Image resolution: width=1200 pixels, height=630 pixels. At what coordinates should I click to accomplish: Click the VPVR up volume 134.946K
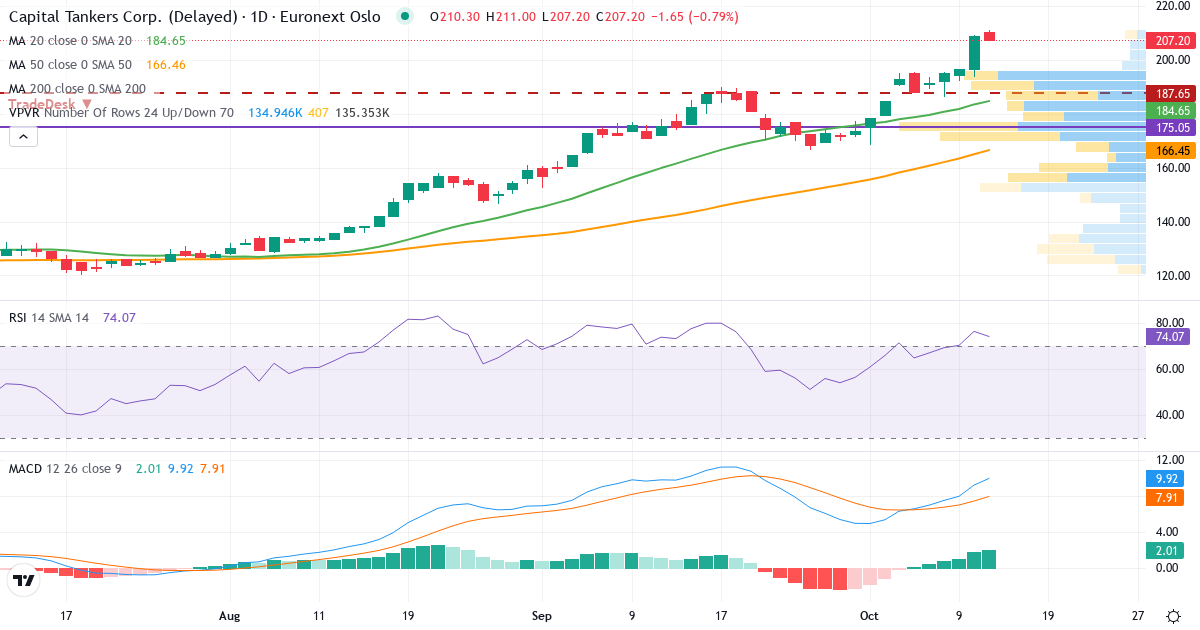273,113
